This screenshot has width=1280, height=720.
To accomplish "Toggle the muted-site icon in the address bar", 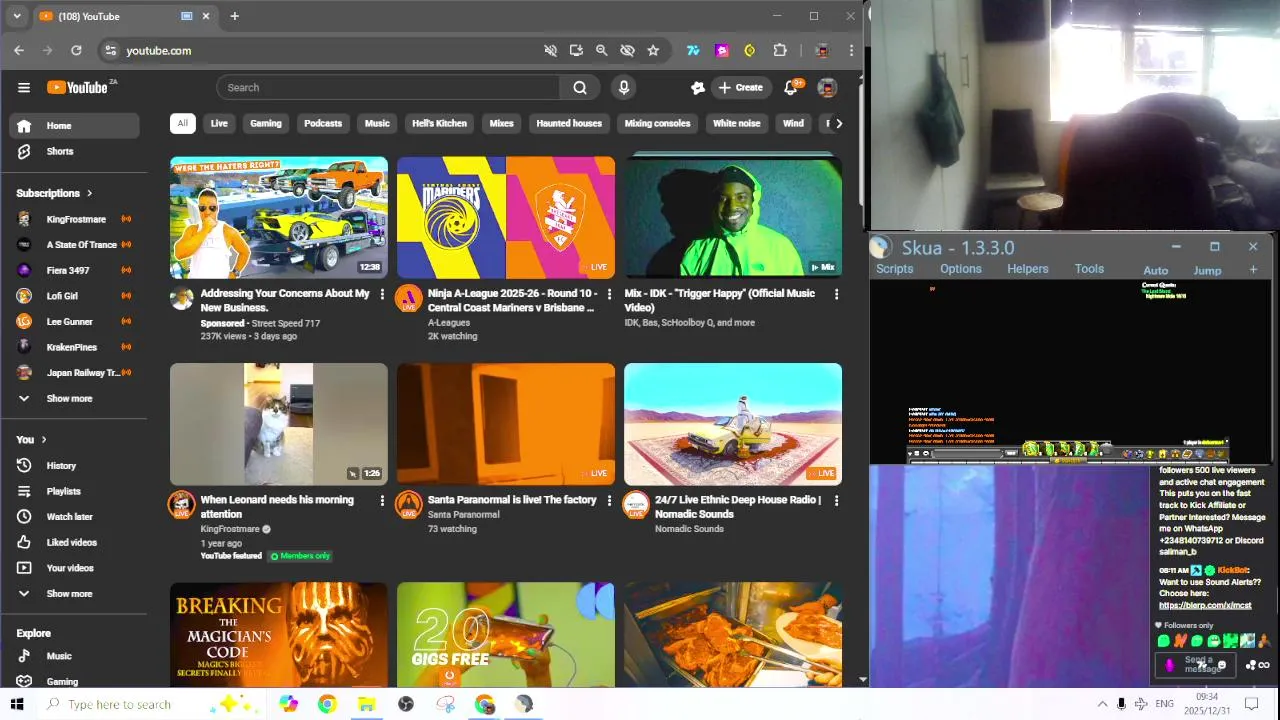I will (550, 50).
